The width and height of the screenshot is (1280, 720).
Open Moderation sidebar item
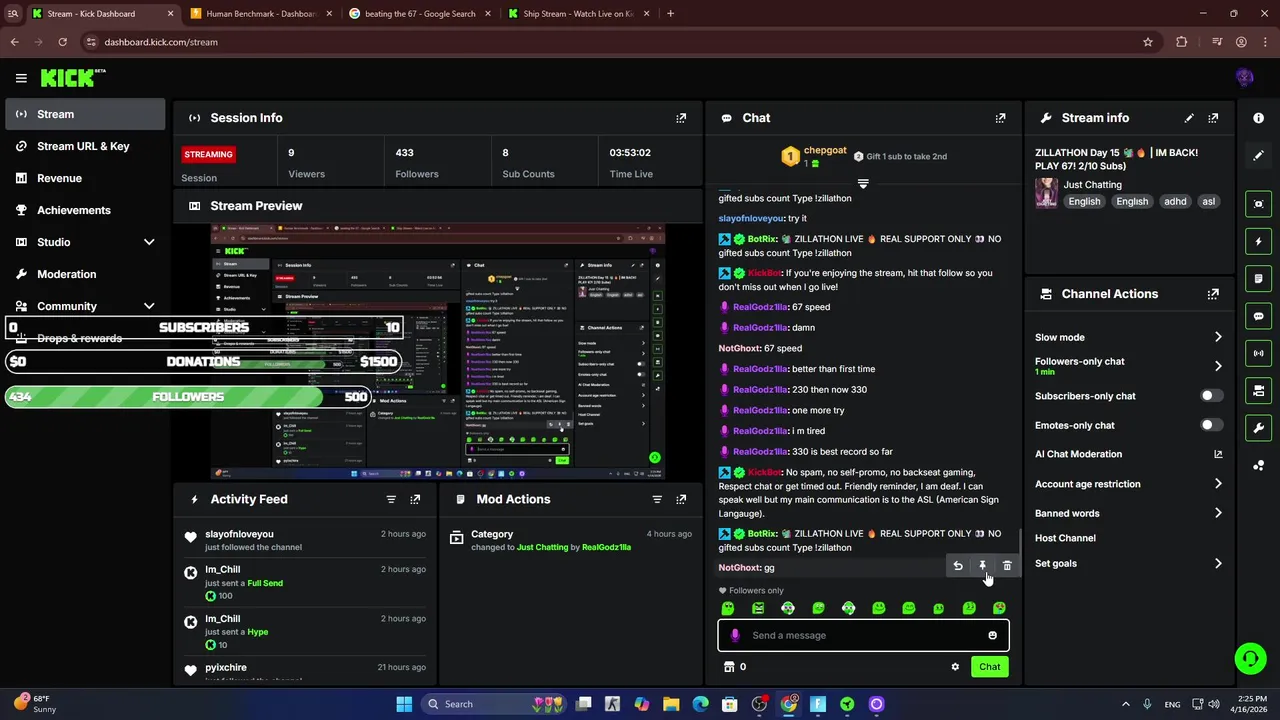pyautogui.click(x=85, y=274)
